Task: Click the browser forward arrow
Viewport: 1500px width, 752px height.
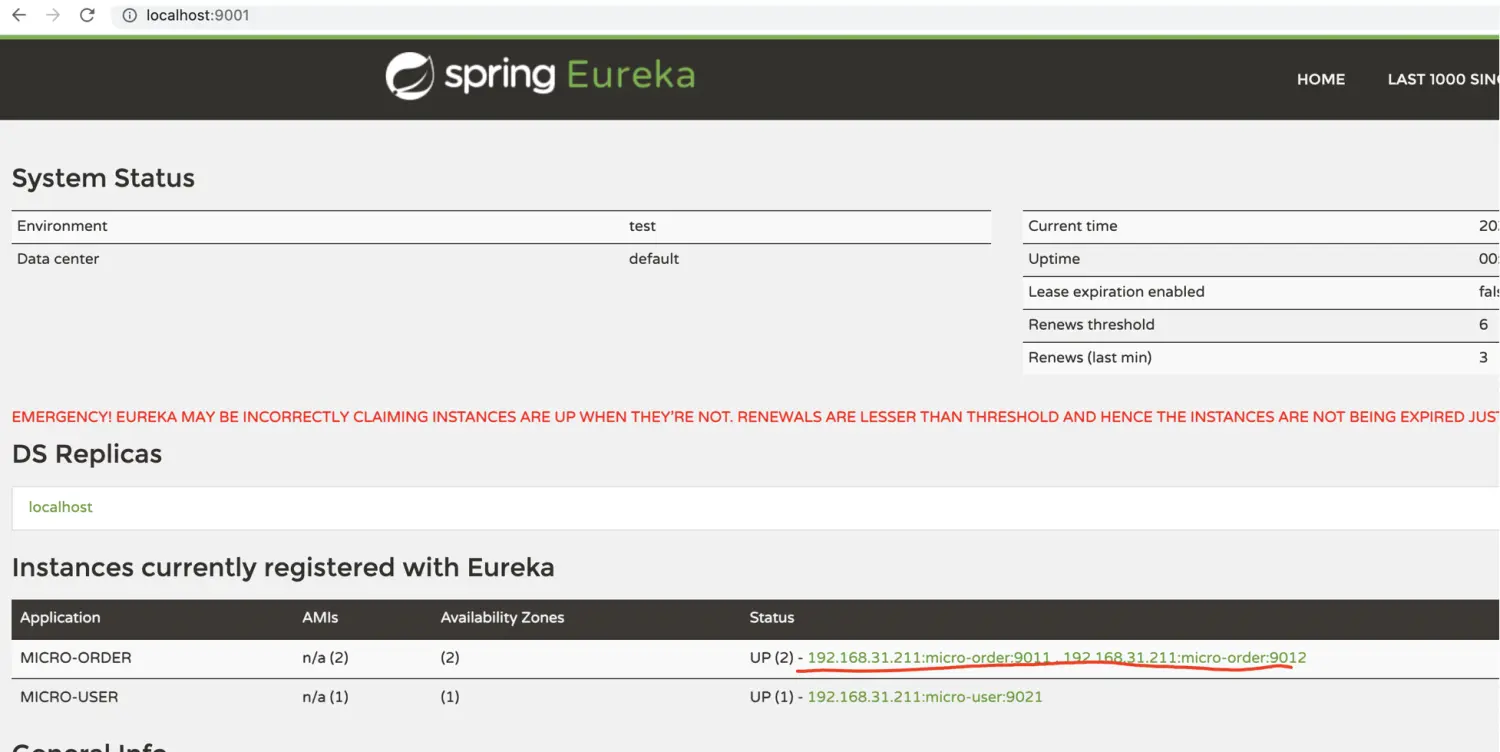Action: click(53, 15)
